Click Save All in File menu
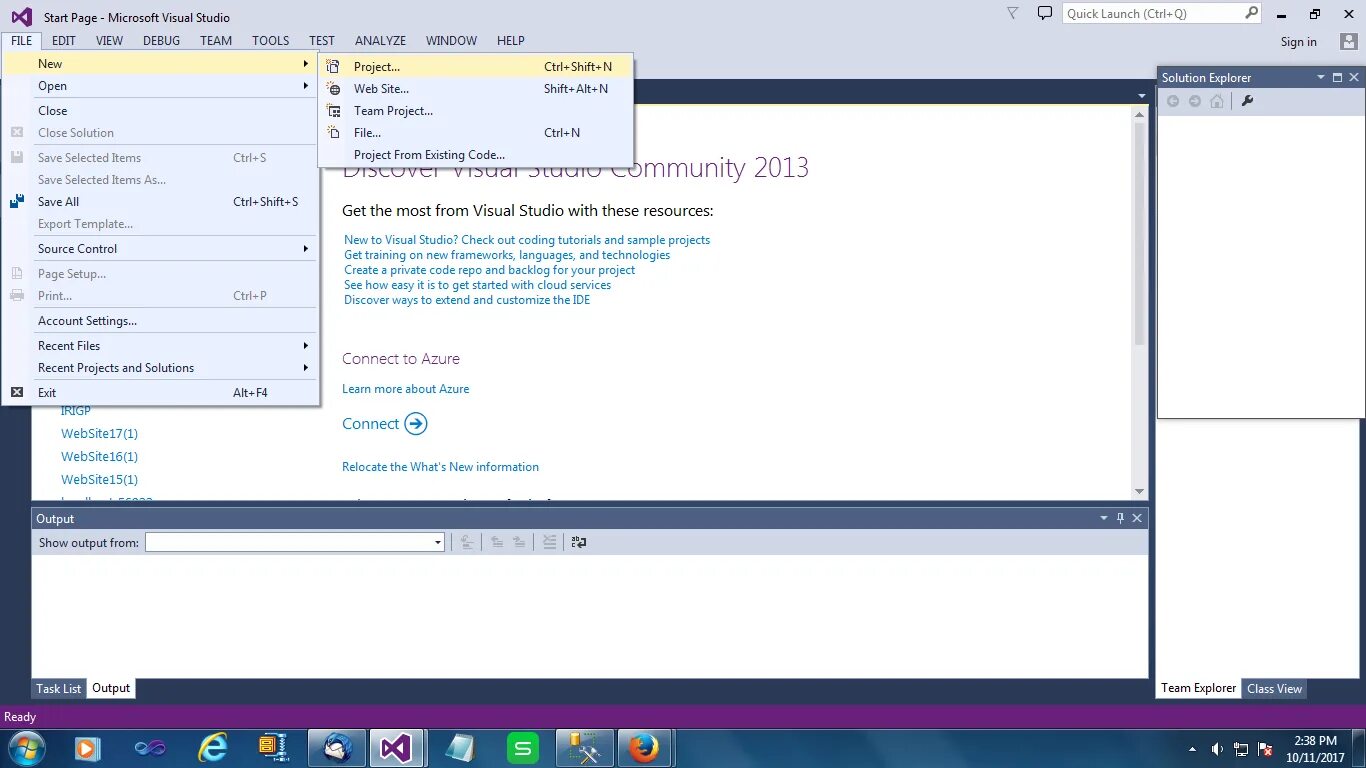The image size is (1366, 768). [160, 202]
